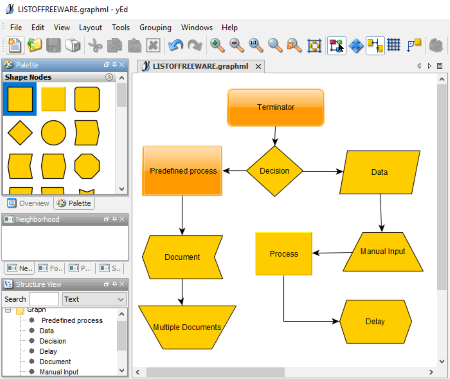This screenshot has width=450, height=379.
Task: Click the Decision diamond node
Action: coord(275,171)
